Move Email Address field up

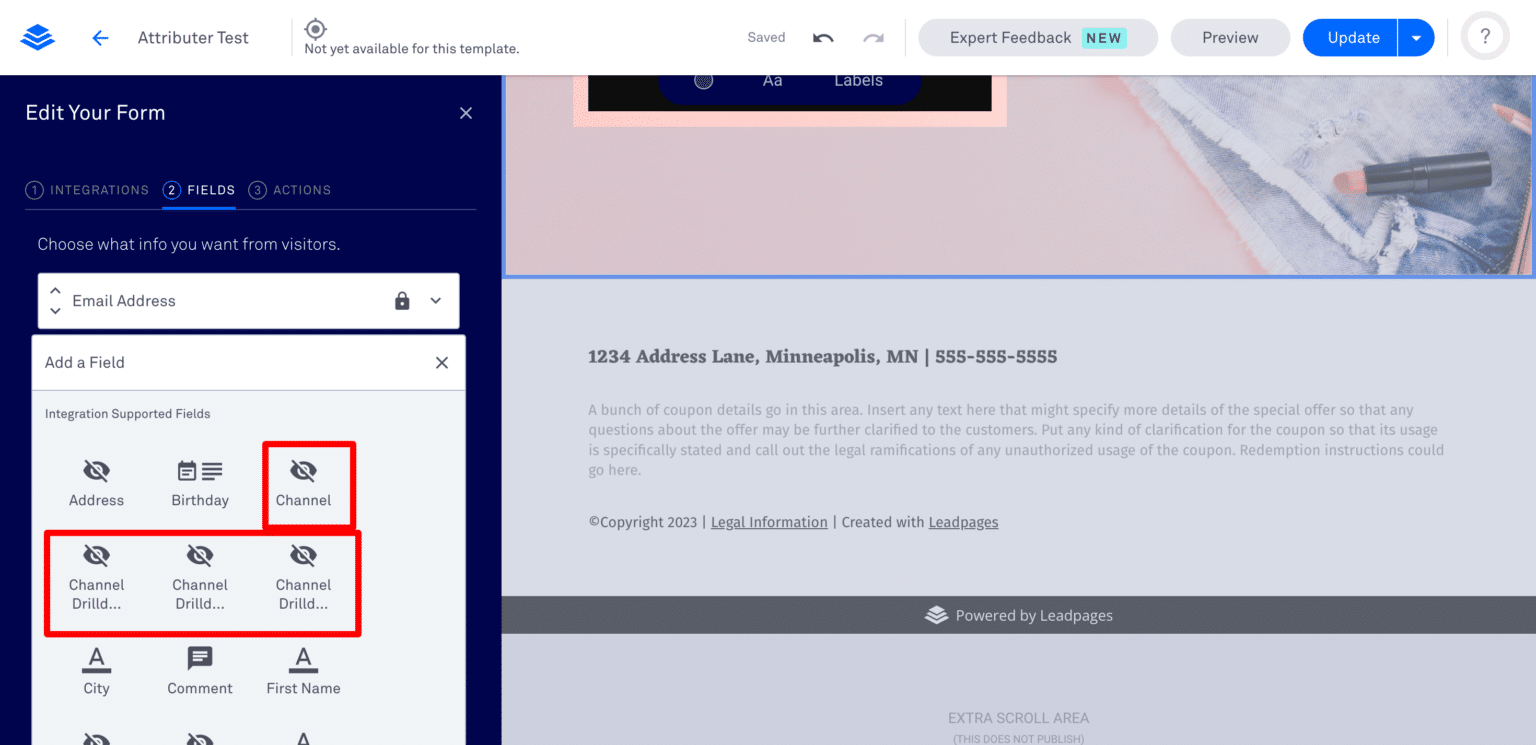55,291
